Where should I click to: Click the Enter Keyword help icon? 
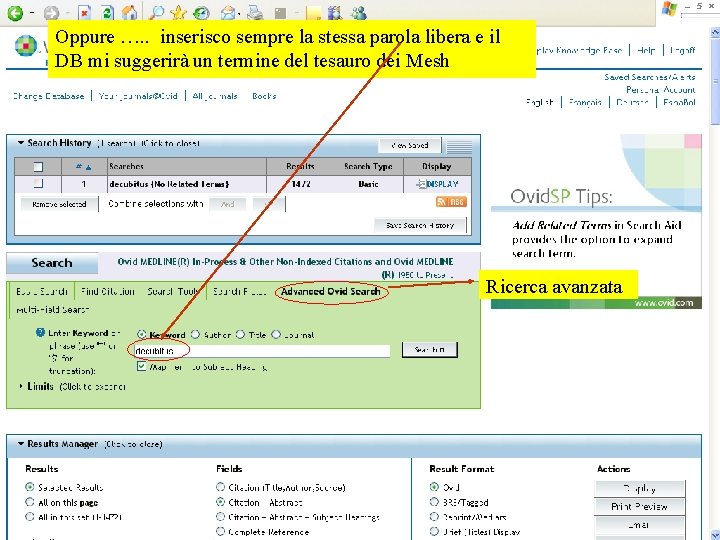pyautogui.click(x=40, y=332)
